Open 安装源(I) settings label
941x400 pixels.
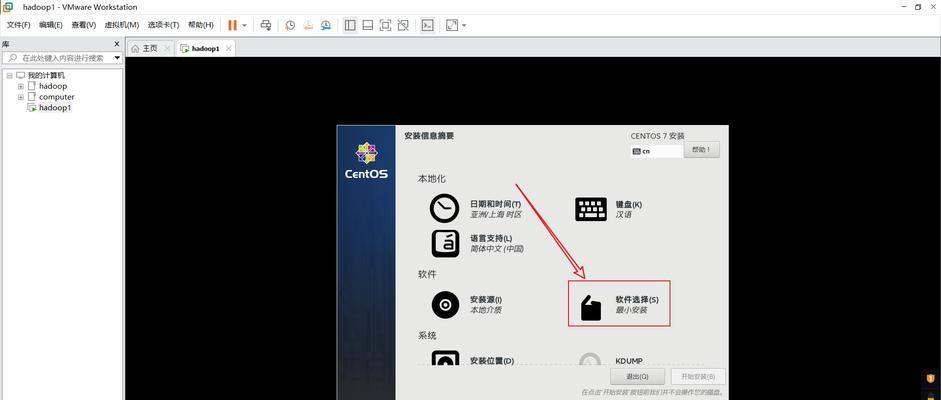486,300
